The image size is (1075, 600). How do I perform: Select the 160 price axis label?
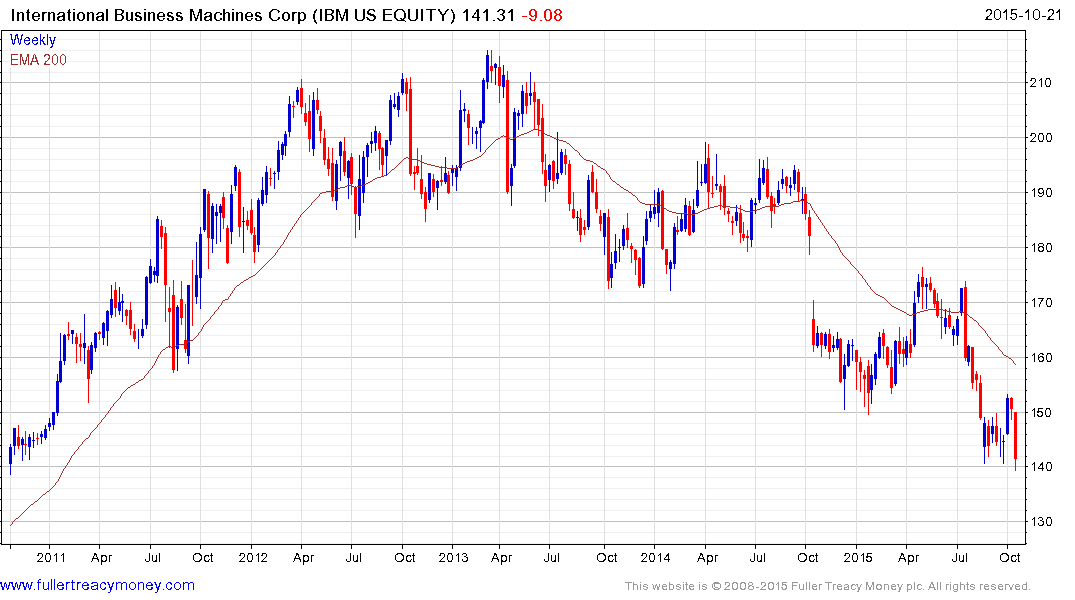1040,357
